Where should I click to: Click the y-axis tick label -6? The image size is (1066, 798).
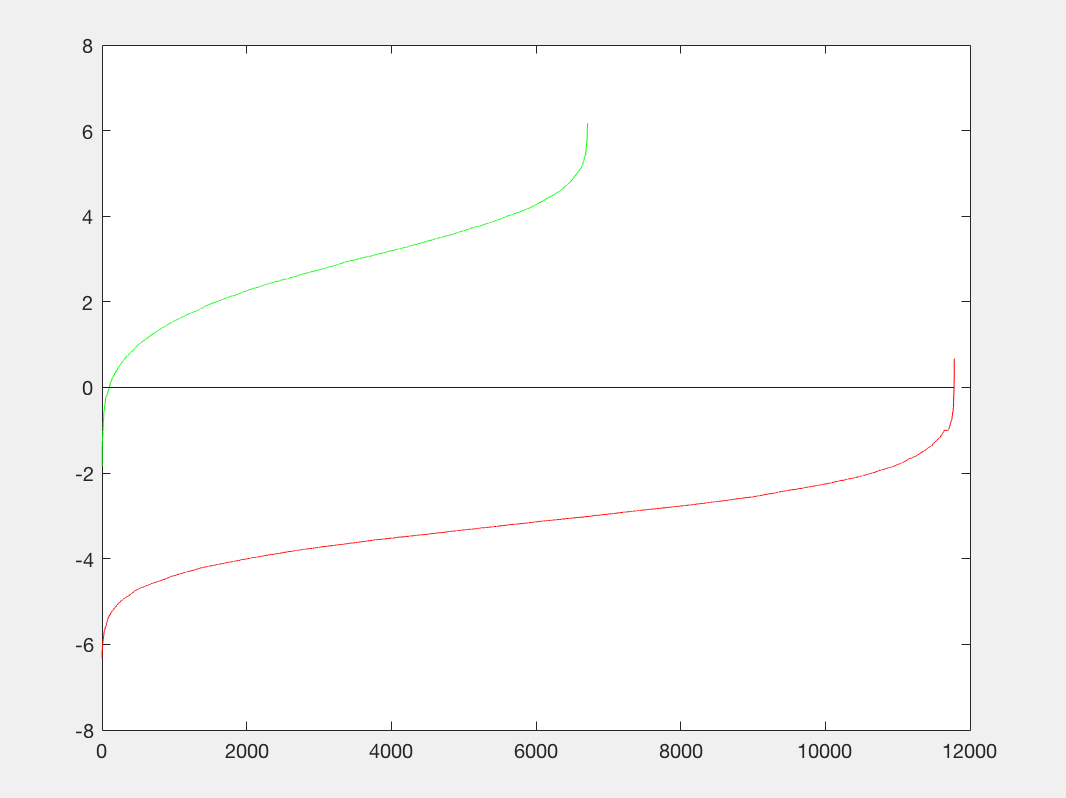tap(84, 645)
